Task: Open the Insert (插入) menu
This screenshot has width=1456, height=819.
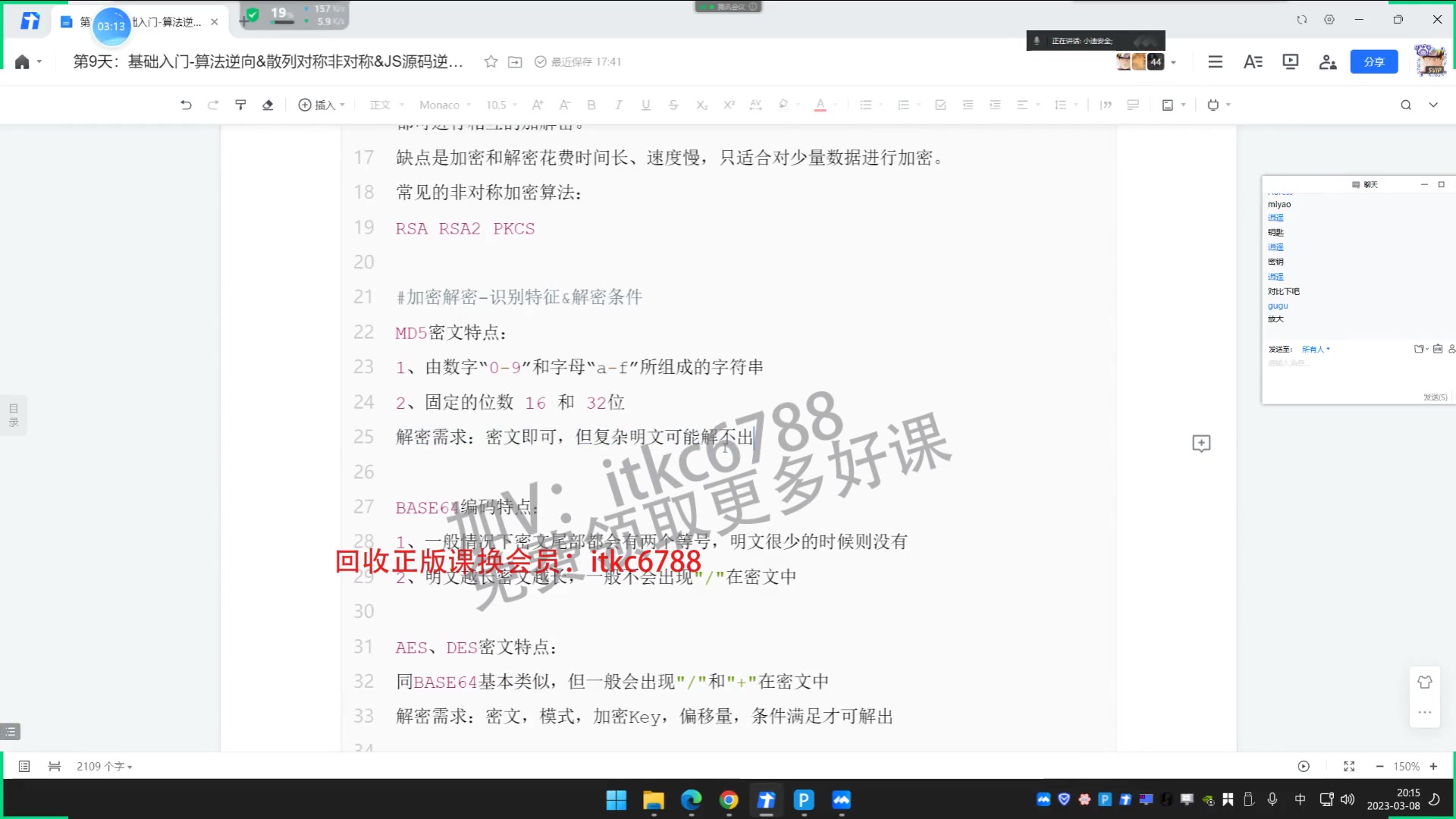Action: pyautogui.click(x=322, y=105)
